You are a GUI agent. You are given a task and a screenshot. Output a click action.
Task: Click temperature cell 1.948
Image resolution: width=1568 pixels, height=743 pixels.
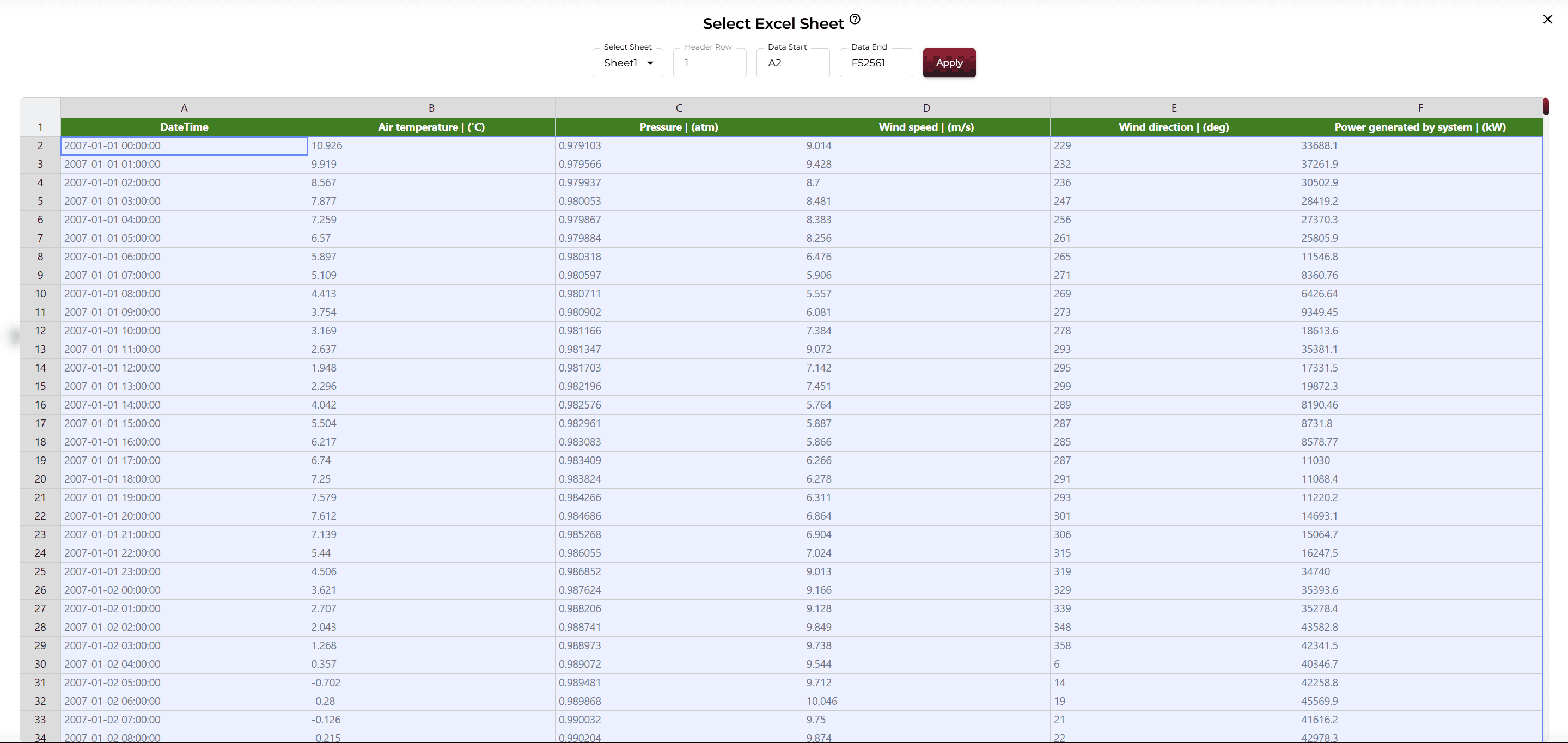431,368
